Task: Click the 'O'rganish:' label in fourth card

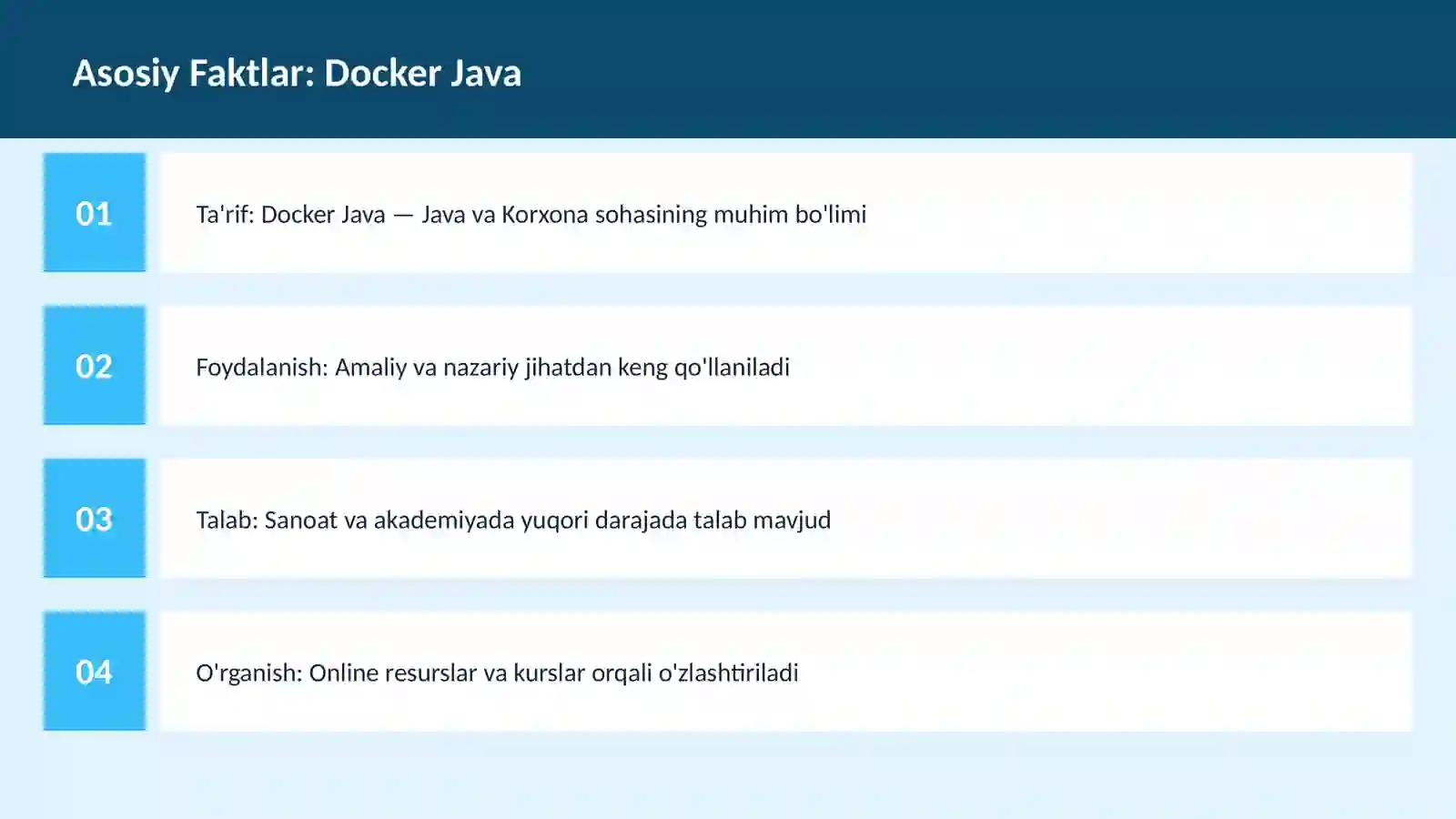Action: [249, 672]
